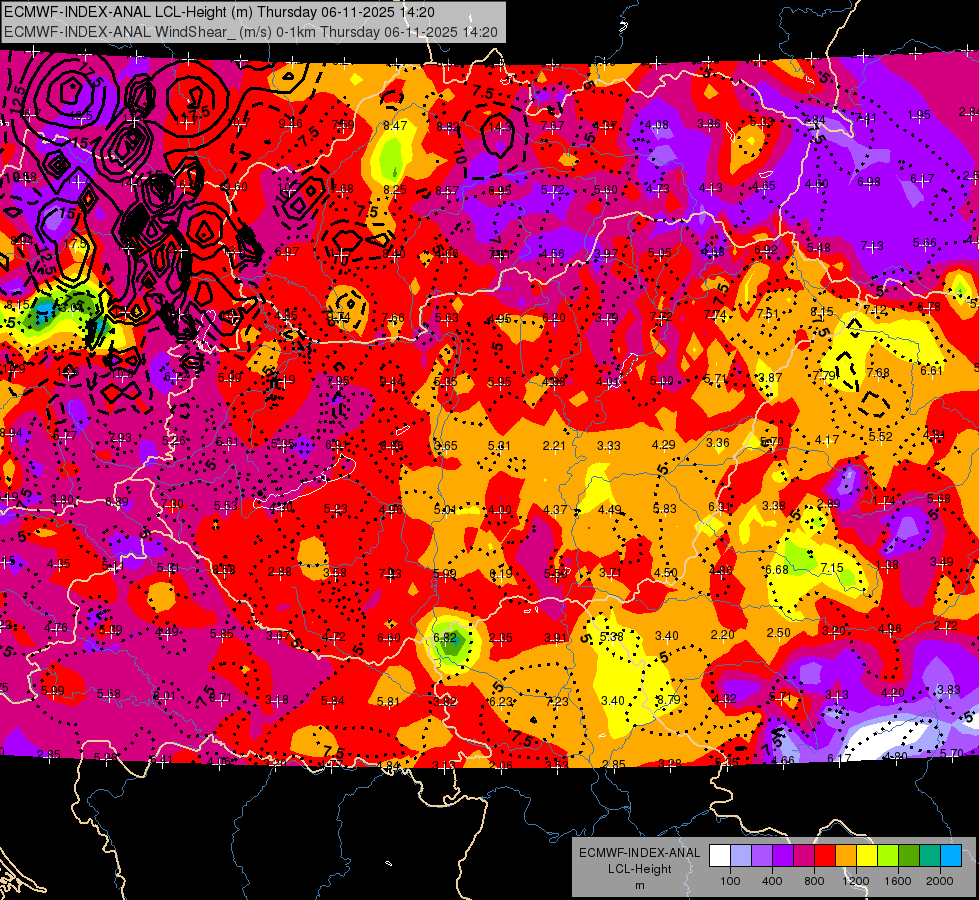The image size is (979, 900).
Task: Click the grid value 4.29
Action: [664, 445]
